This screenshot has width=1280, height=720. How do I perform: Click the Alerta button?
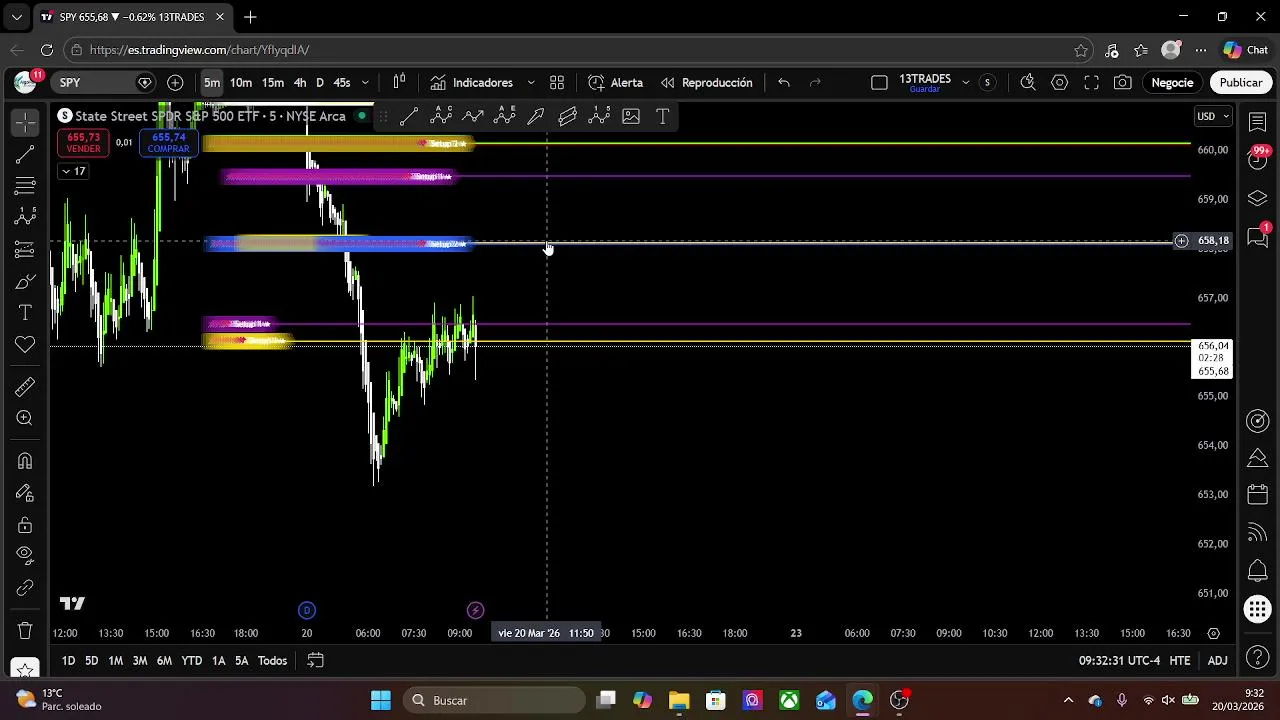[616, 83]
